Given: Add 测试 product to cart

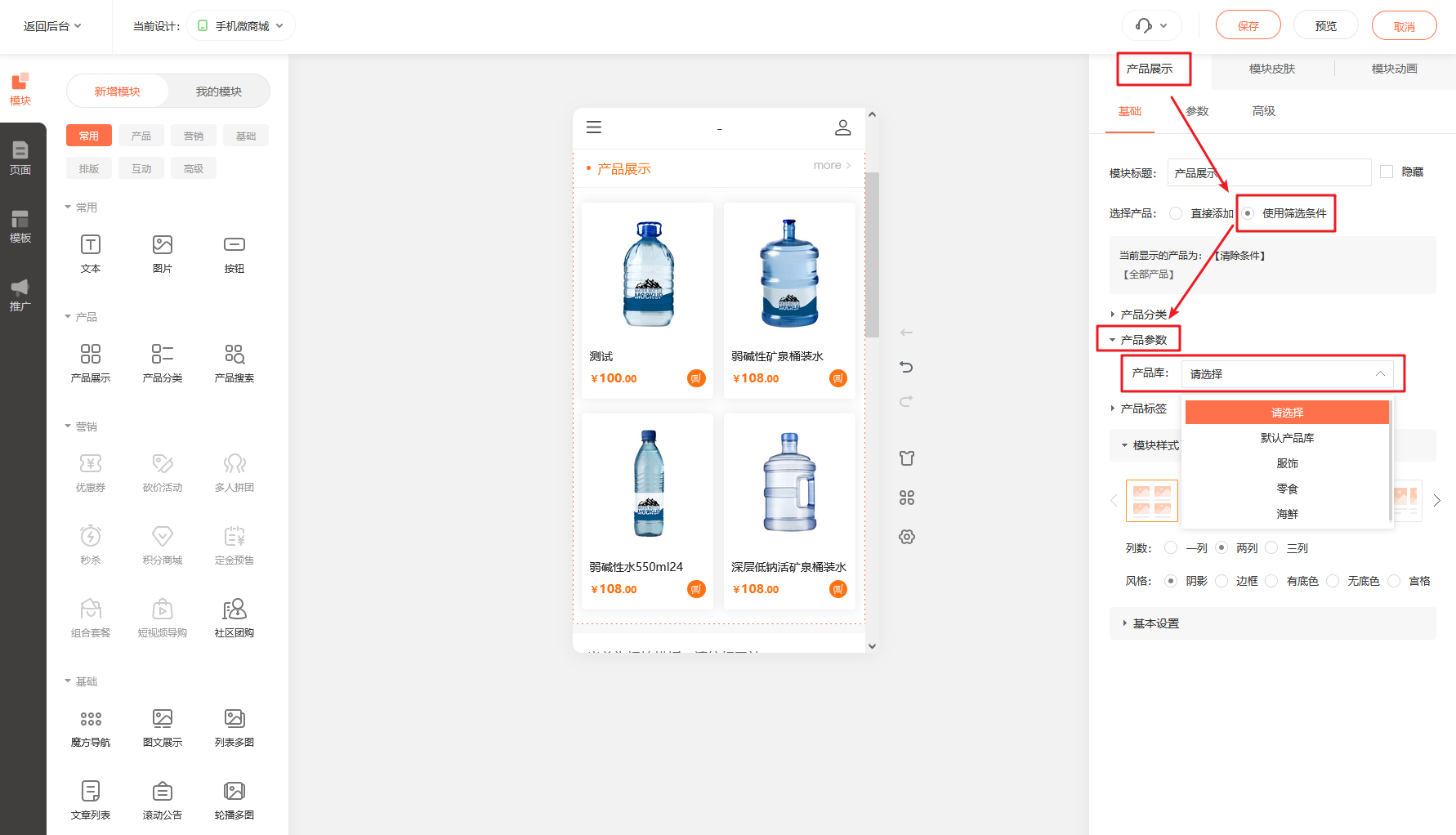Looking at the screenshot, I should [696, 378].
